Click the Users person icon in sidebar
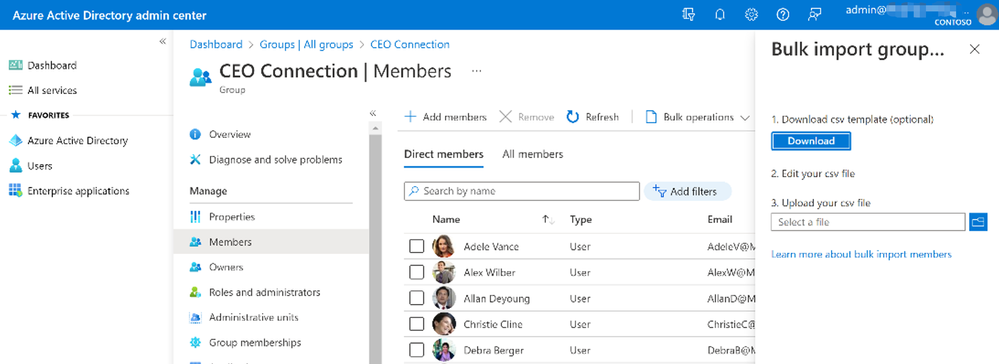This screenshot has width=999, height=364. pyautogui.click(x=16, y=166)
